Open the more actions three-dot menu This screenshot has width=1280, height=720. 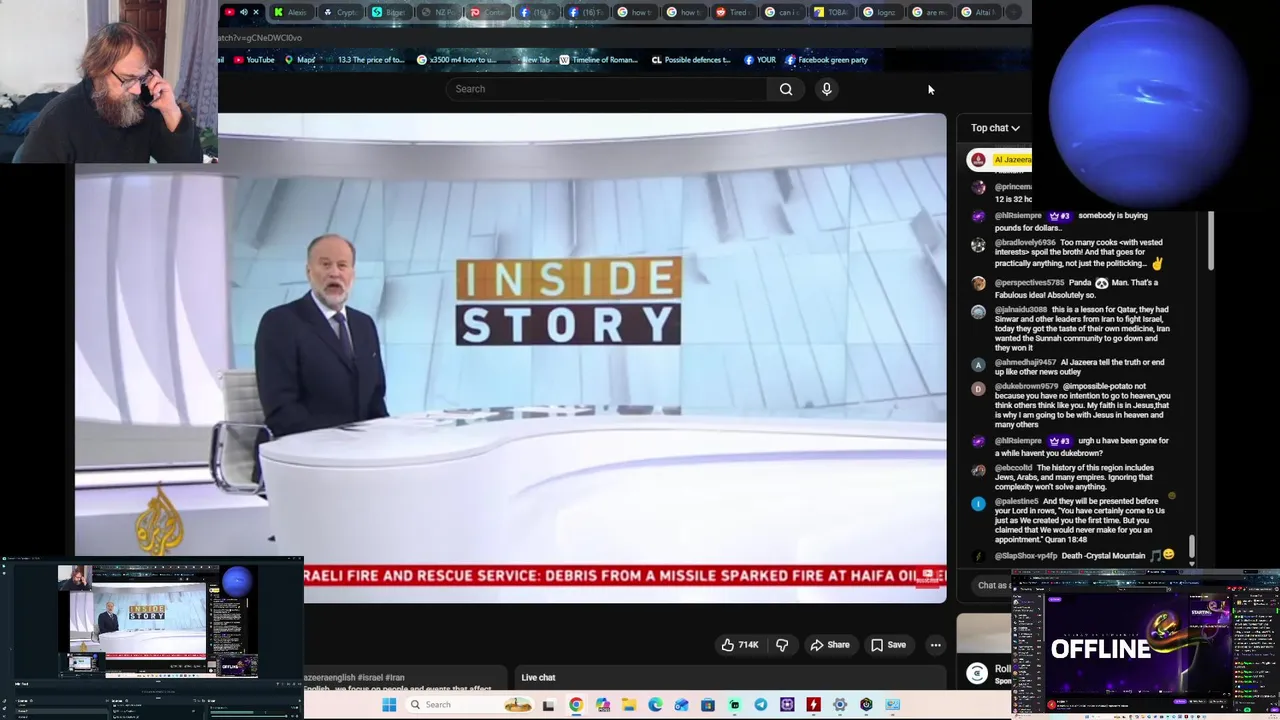pos(936,645)
